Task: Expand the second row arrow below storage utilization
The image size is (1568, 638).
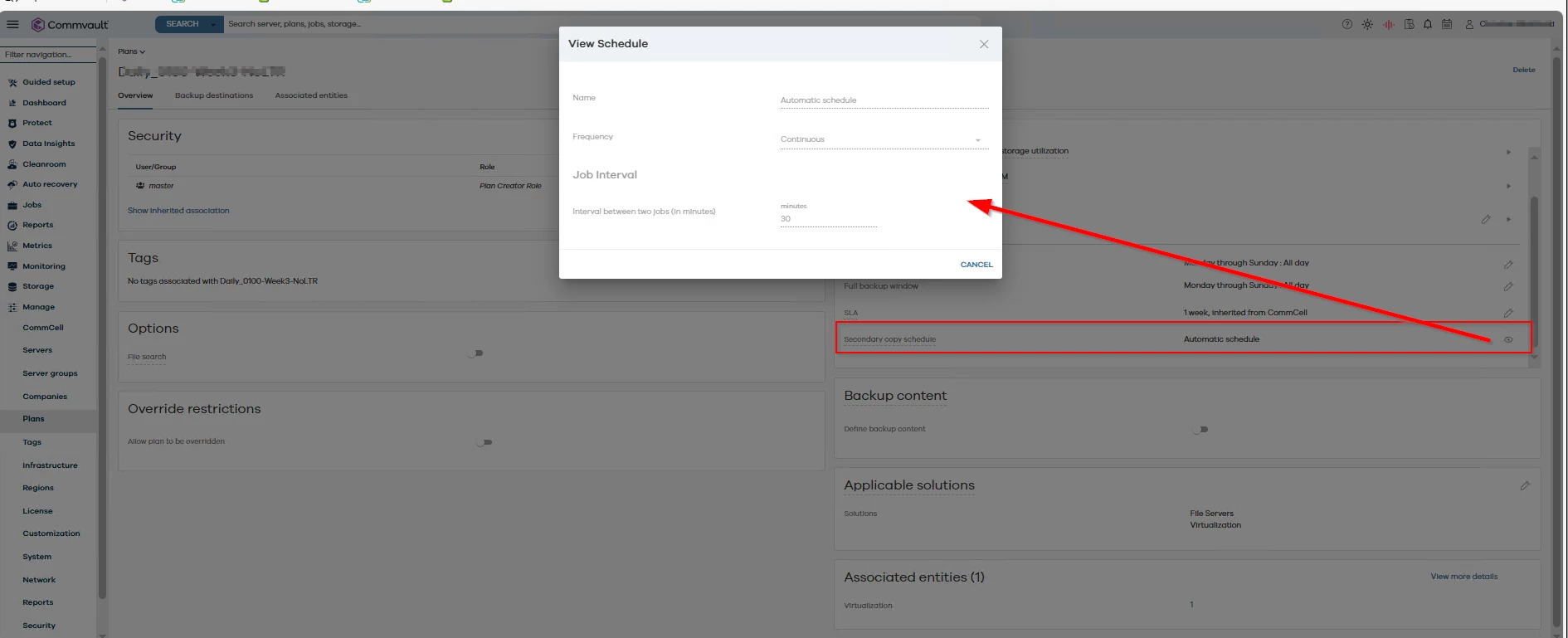Action: pyautogui.click(x=1508, y=186)
